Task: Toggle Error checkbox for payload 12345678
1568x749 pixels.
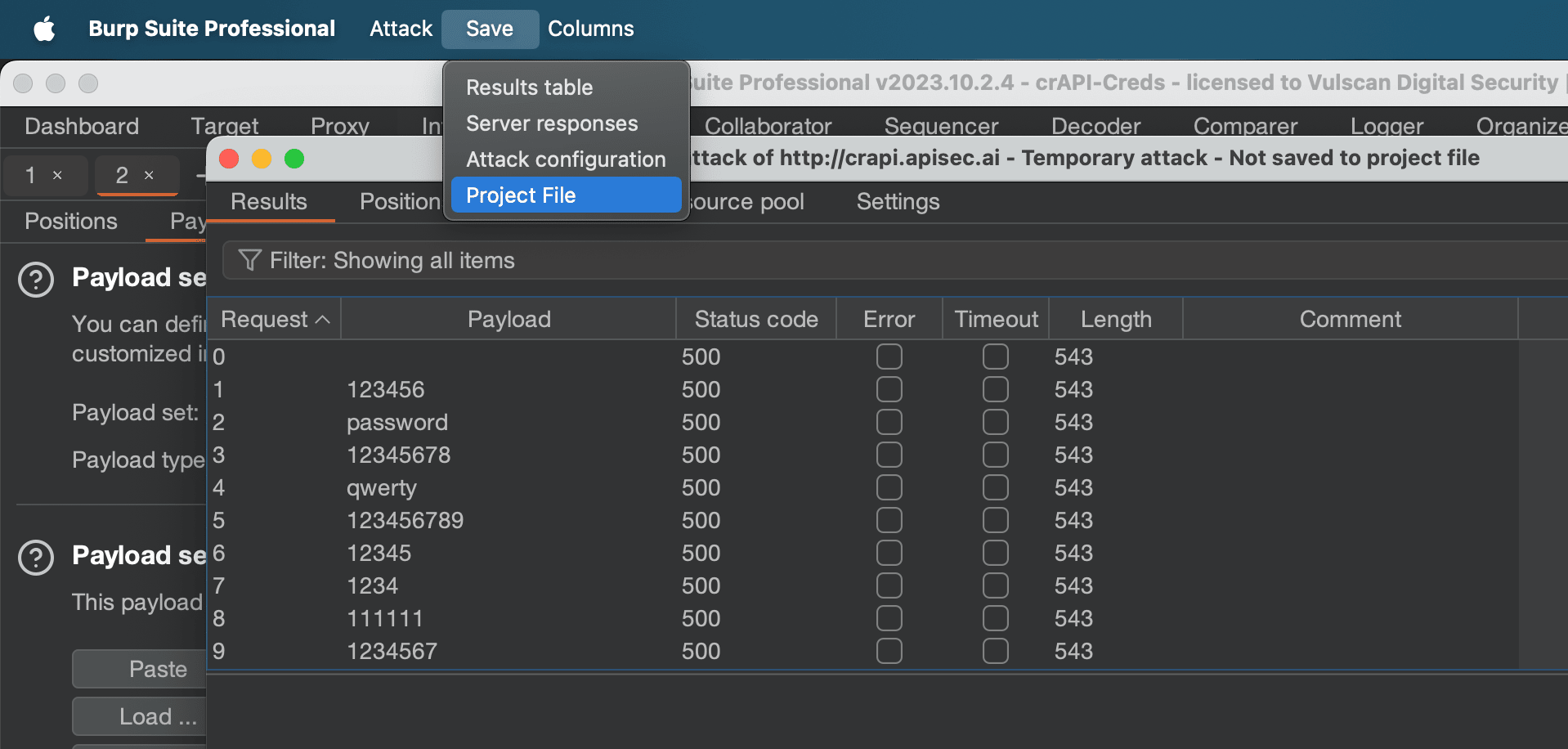Action: [x=889, y=455]
